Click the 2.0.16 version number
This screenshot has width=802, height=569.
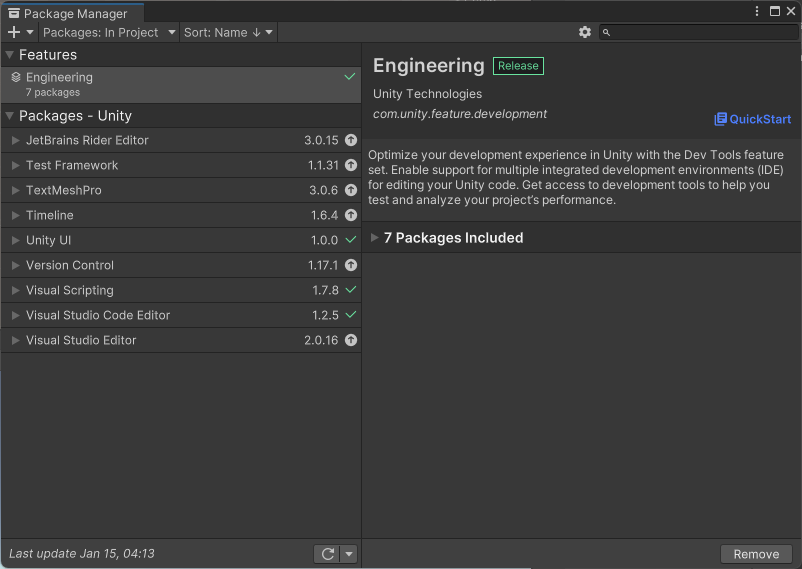click(321, 340)
